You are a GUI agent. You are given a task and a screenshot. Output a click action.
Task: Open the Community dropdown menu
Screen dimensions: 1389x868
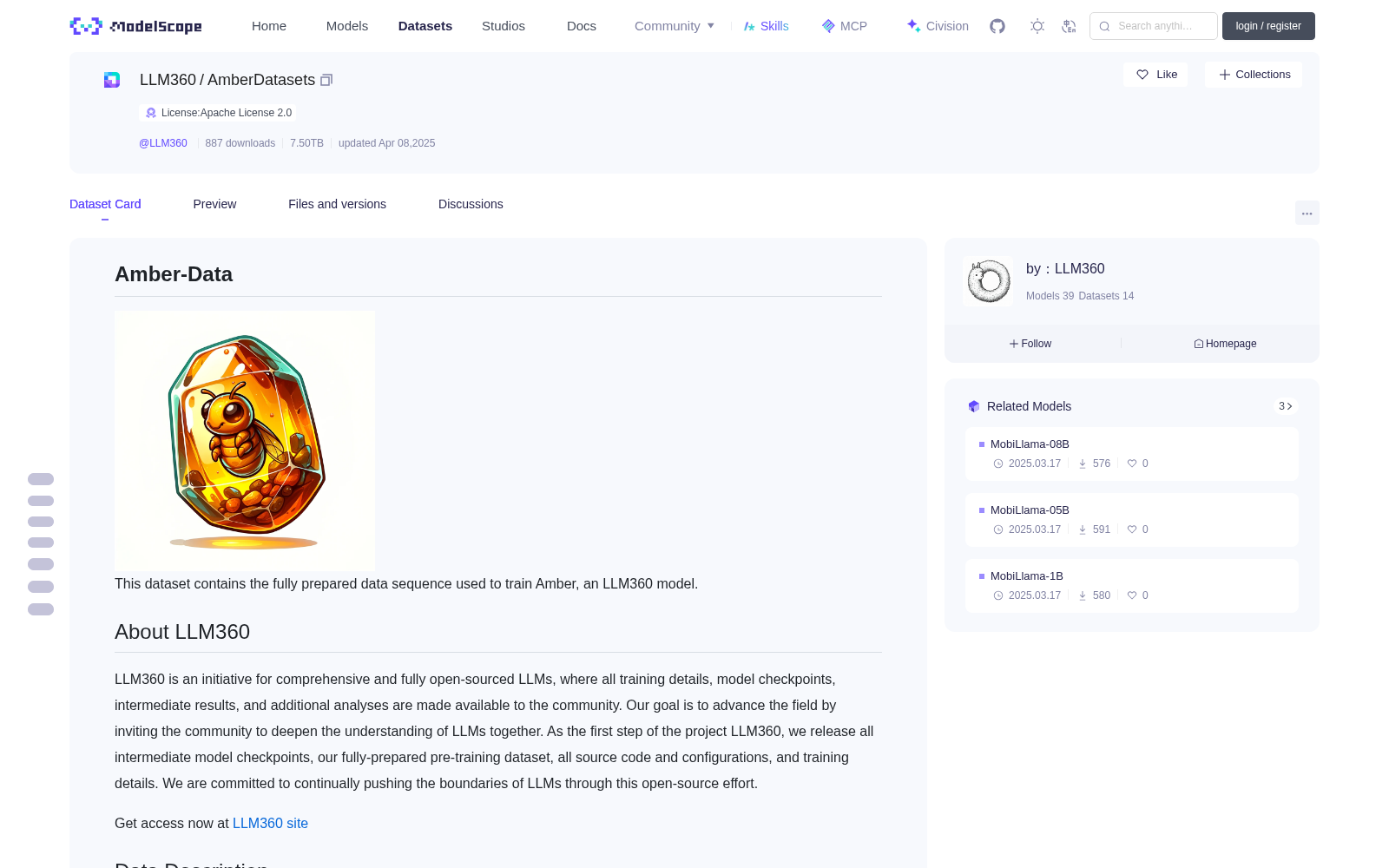(675, 26)
